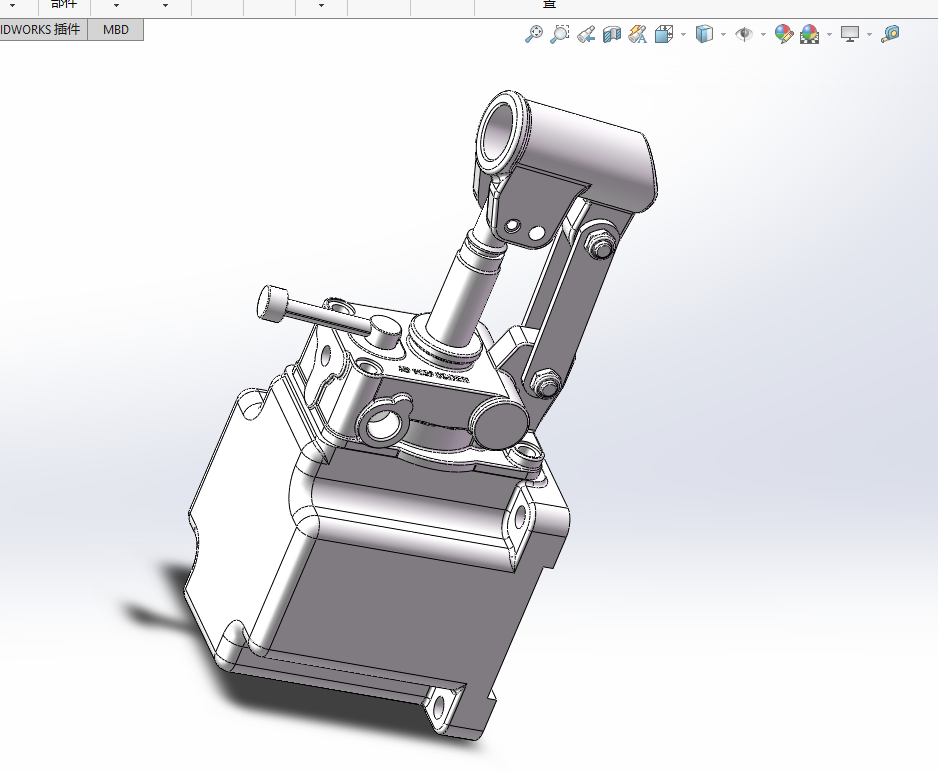Open the Display Style dropdown arrow
Viewport: 938px width, 772px height.
coord(723,34)
